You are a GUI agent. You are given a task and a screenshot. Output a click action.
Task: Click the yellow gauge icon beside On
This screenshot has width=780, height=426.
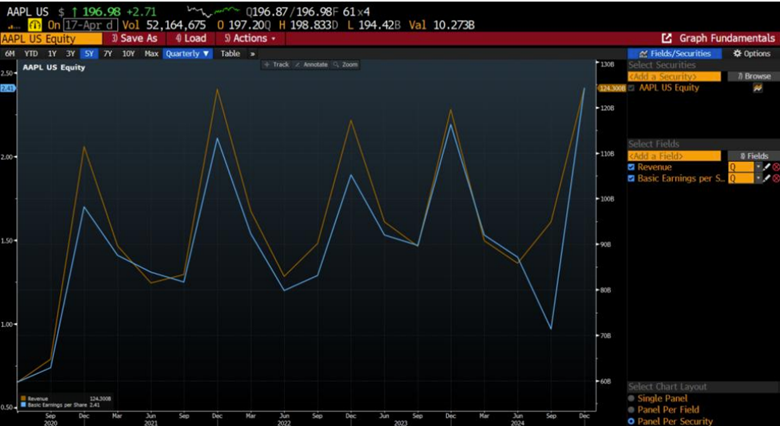[37, 25]
